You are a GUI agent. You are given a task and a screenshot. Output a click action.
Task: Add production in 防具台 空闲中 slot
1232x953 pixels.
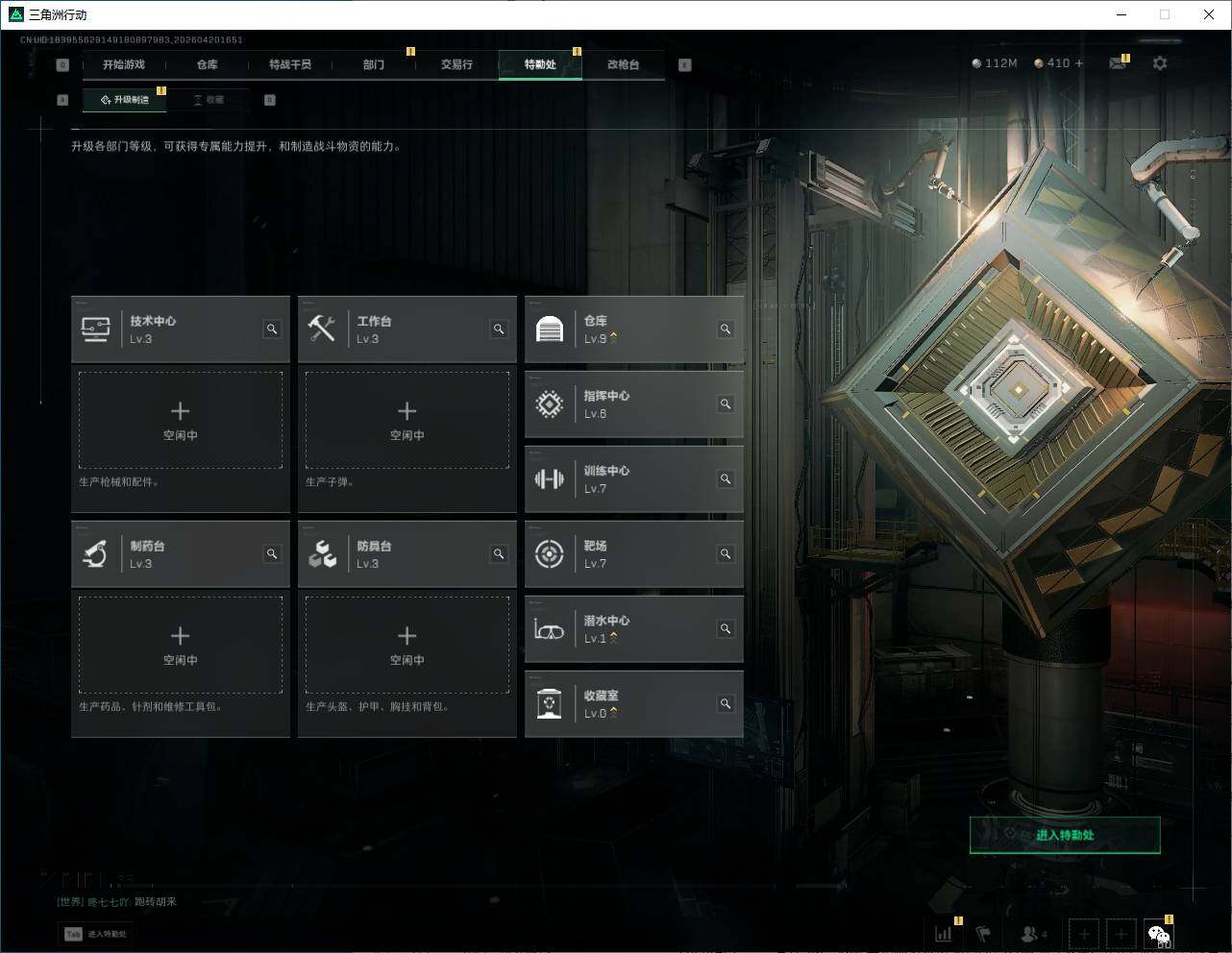click(407, 646)
